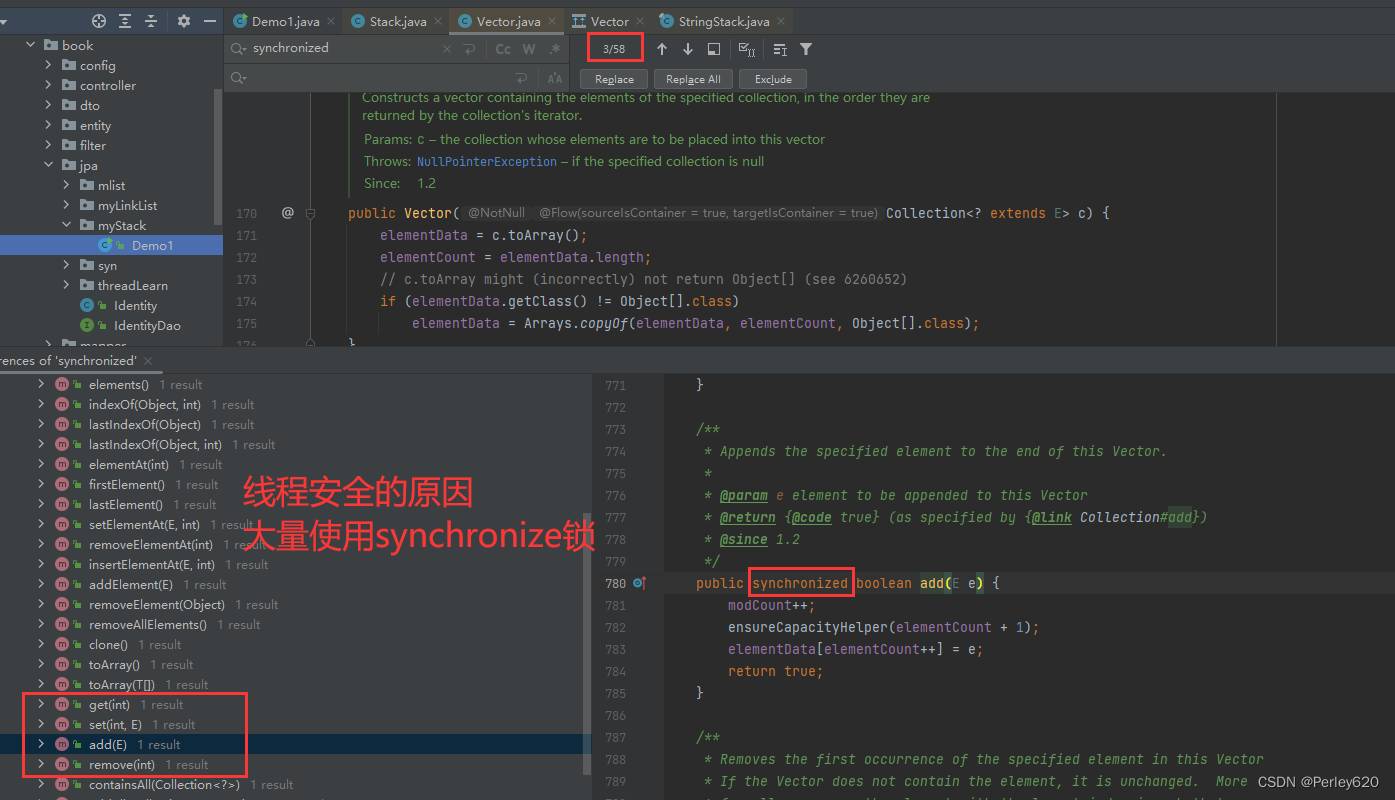Expand the dto folder
Image resolution: width=1395 pixels, height=800 pixels.
point(48,105)
